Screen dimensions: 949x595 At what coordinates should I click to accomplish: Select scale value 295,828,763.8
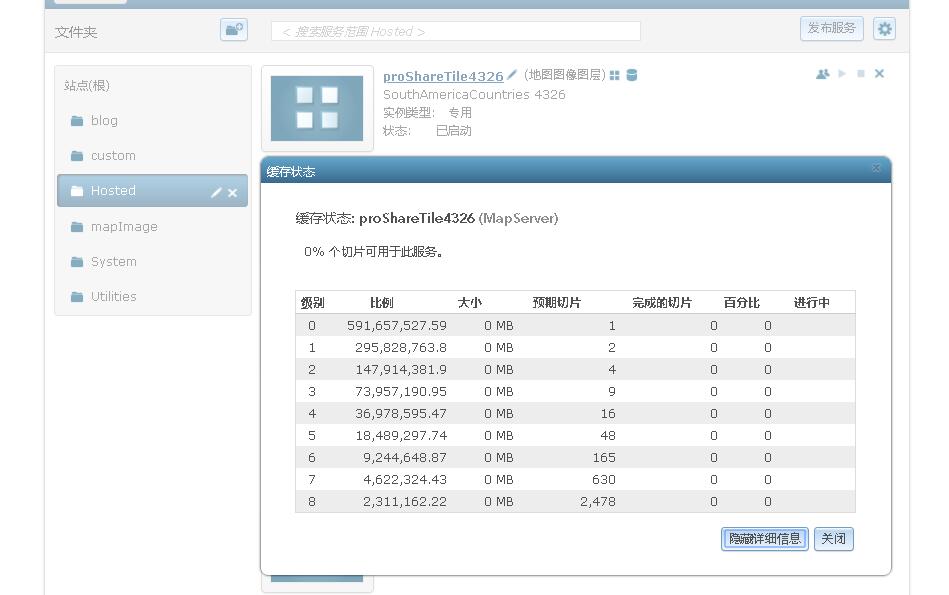coord(401,347)
